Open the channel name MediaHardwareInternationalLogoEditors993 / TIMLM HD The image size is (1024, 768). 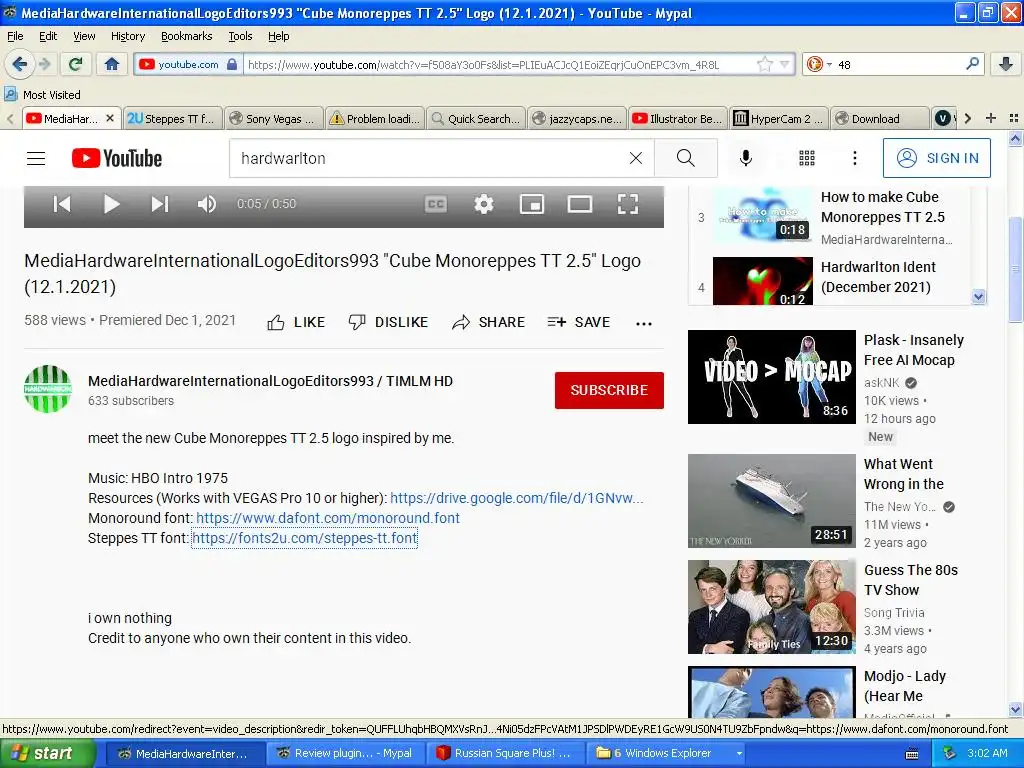pyautogui.click(x=270, y=381)
